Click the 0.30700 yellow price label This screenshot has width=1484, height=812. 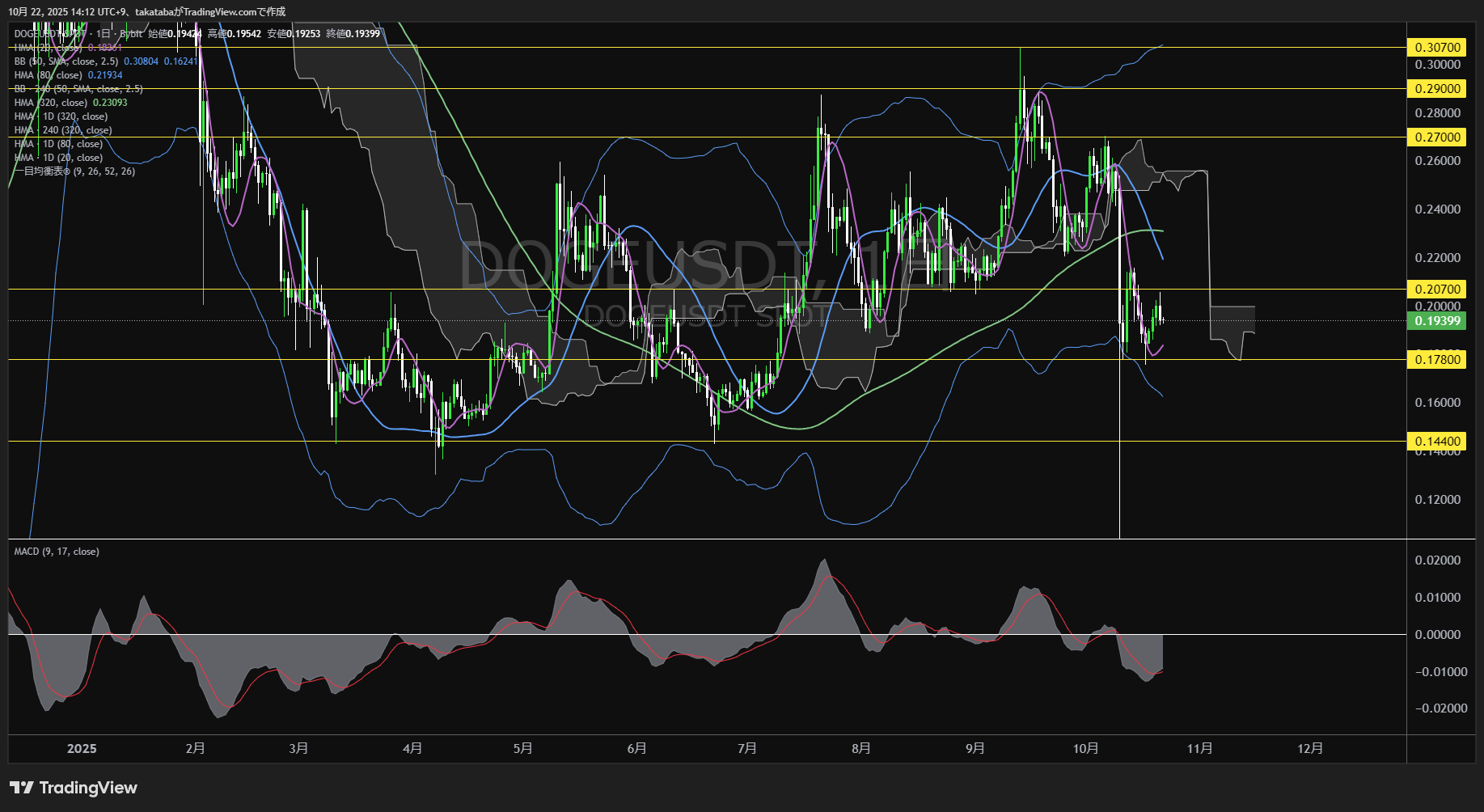click(x=1437, y=48)
